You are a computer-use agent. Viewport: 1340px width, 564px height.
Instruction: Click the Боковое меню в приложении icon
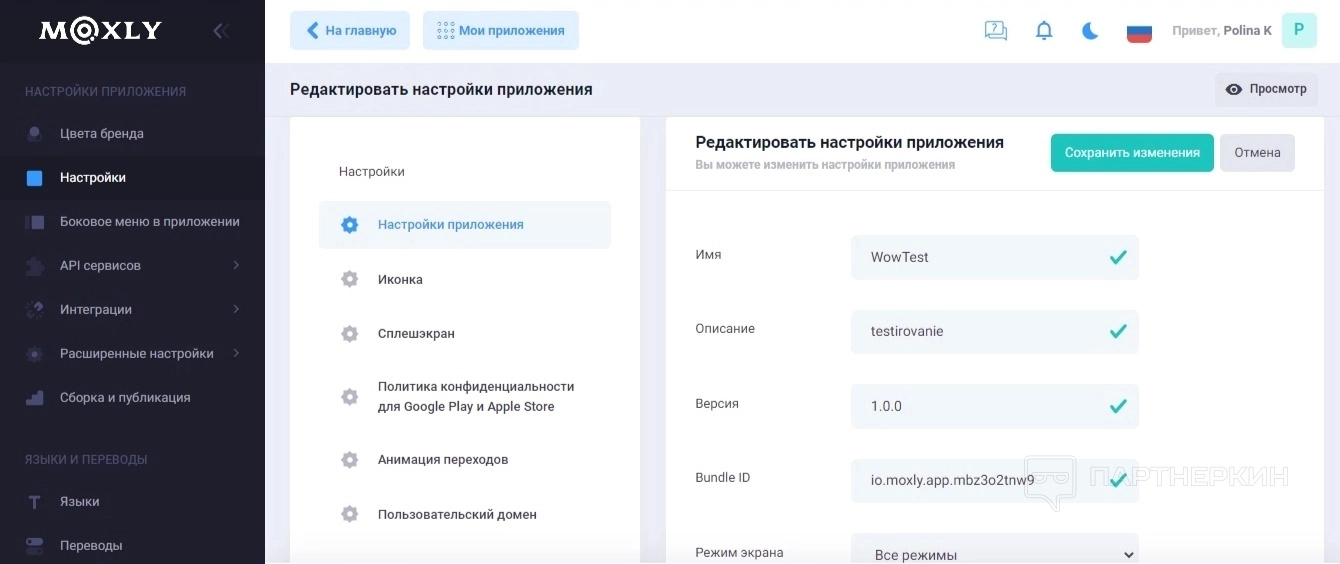click(x=35, y=222)
